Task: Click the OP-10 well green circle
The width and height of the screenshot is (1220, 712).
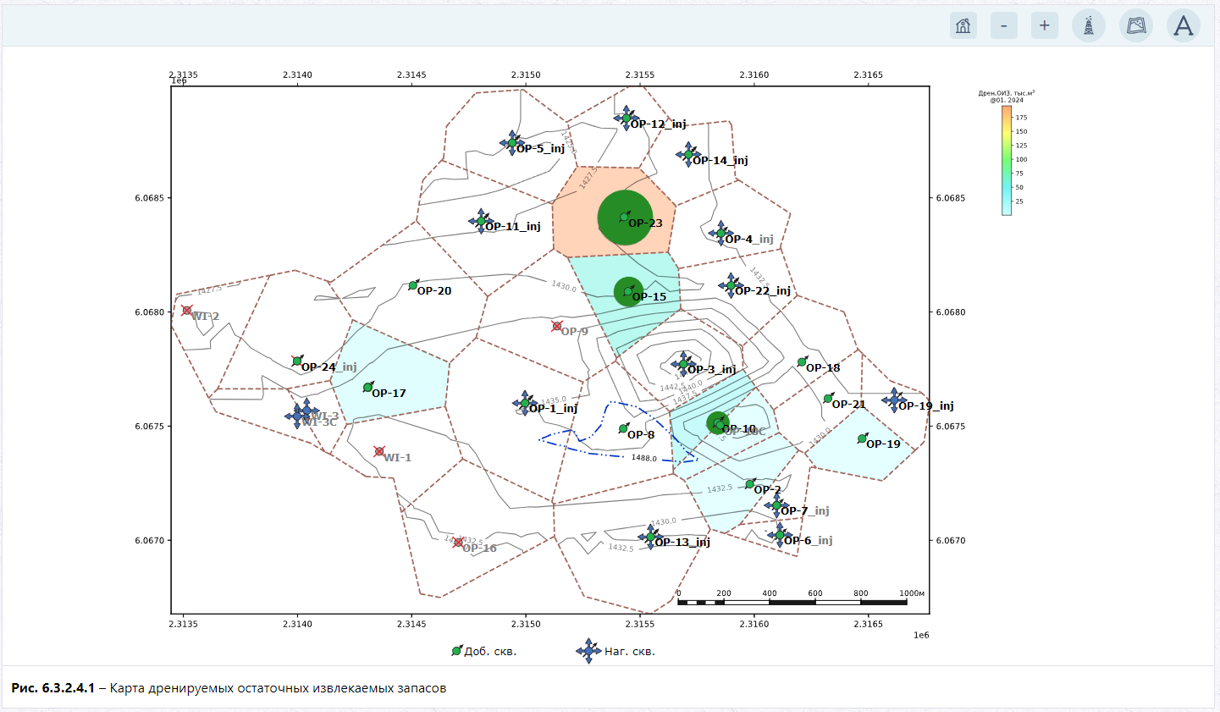Action: [x=718, y=423]
